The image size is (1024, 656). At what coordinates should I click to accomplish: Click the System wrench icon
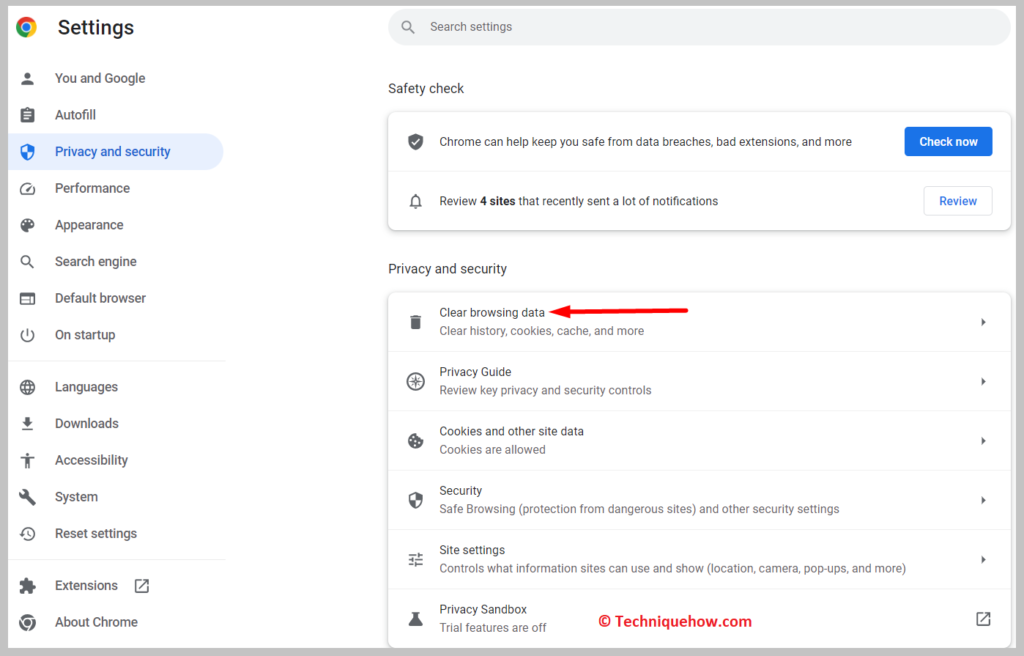27,497
